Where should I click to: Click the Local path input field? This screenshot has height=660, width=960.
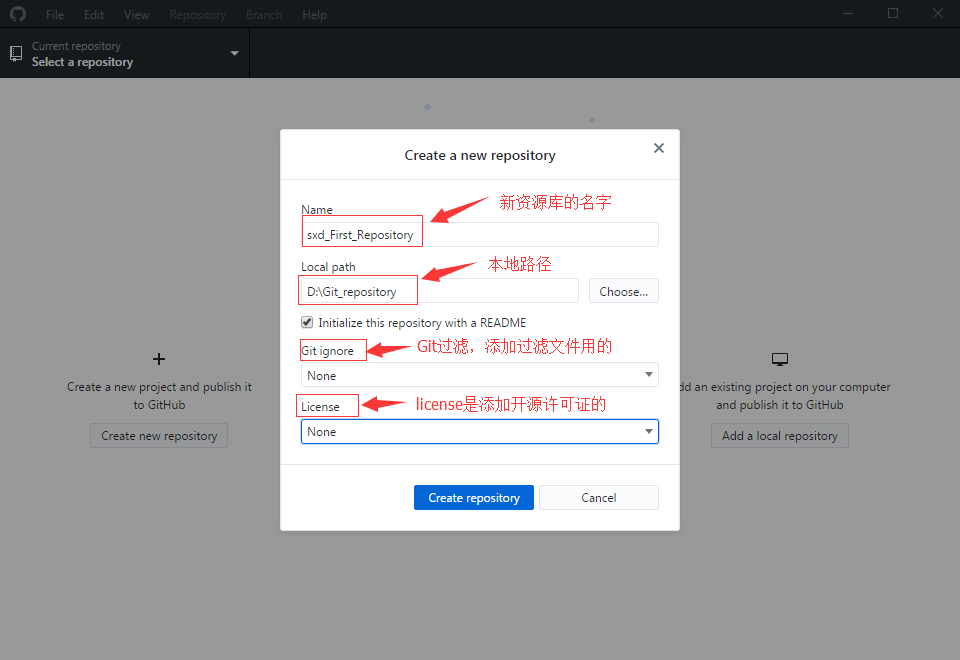(x=439, y=291)
